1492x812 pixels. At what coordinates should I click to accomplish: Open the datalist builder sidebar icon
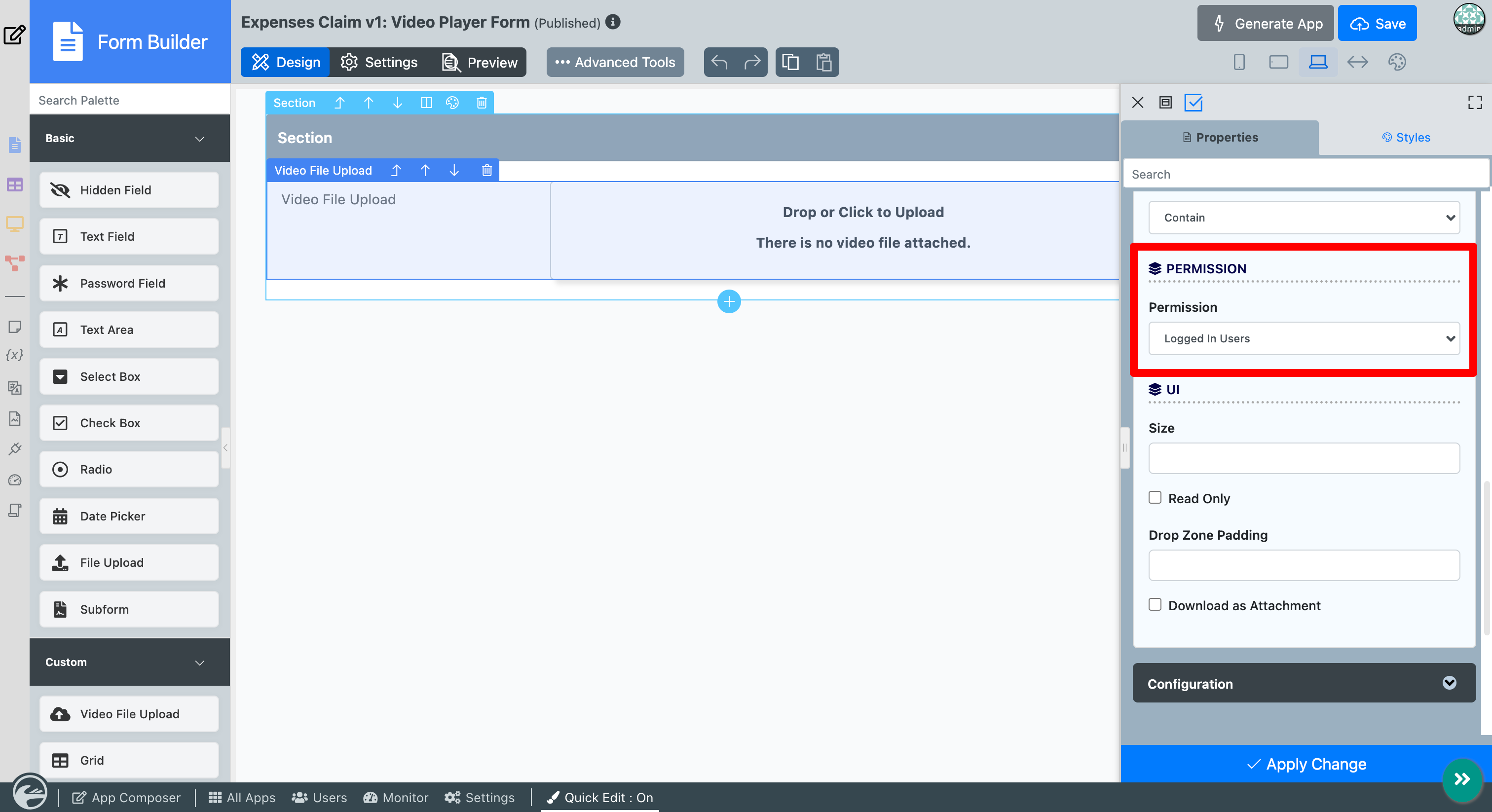pos(14,185)
